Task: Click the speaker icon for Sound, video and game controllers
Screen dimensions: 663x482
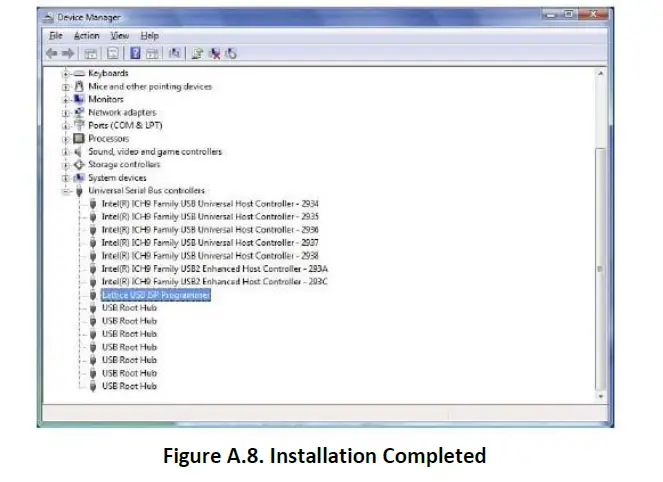Action: 78,151
